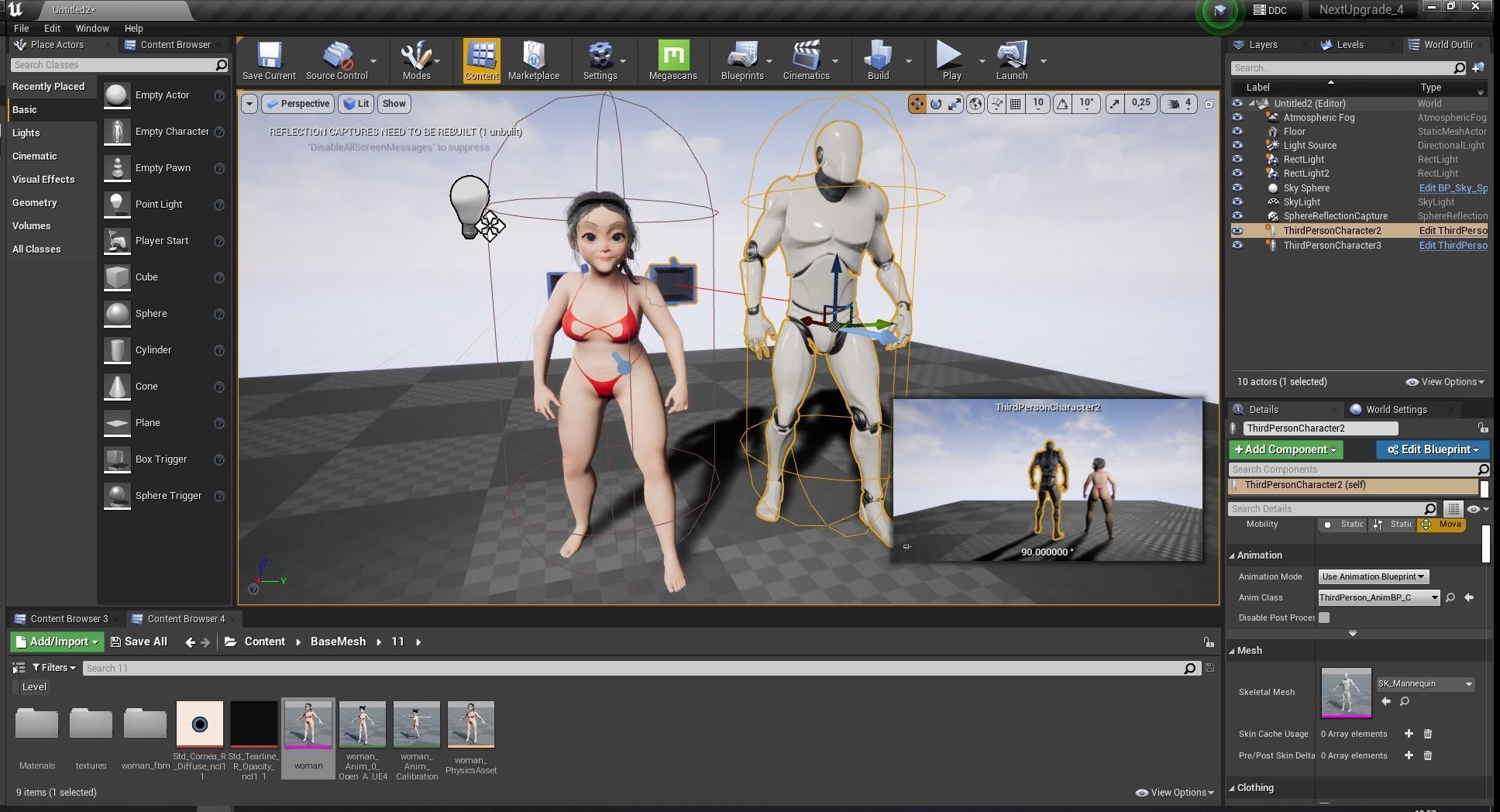Open the Window menu
Viewport: 1500px width, 812px height.
click(92, 28)
